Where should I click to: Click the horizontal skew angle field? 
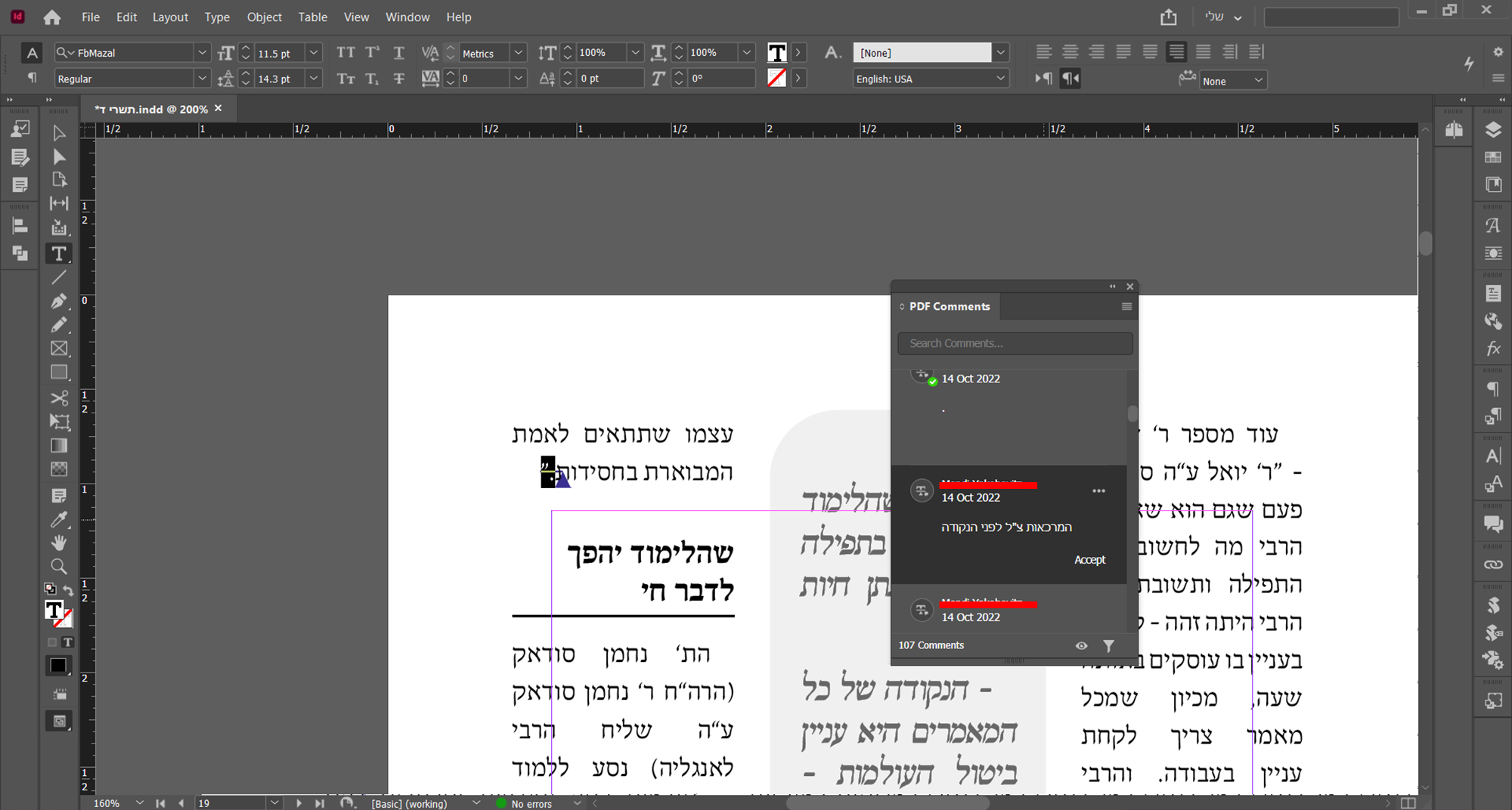(x=721, y=79)
